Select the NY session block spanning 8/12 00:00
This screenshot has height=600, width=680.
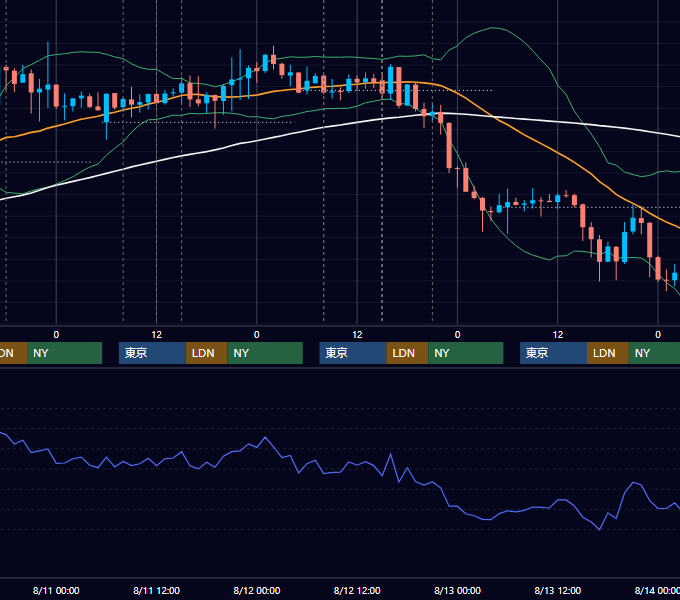click(x=265, y=353)
